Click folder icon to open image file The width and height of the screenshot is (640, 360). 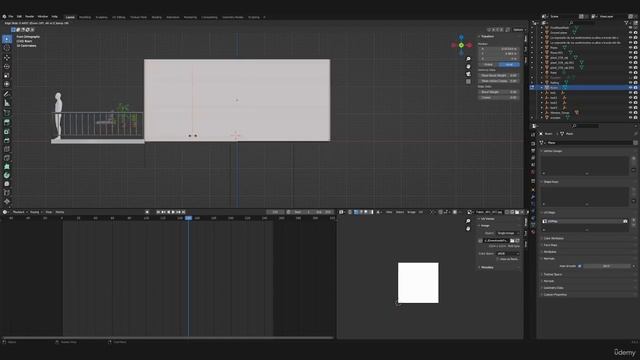[x=512, y=240]
